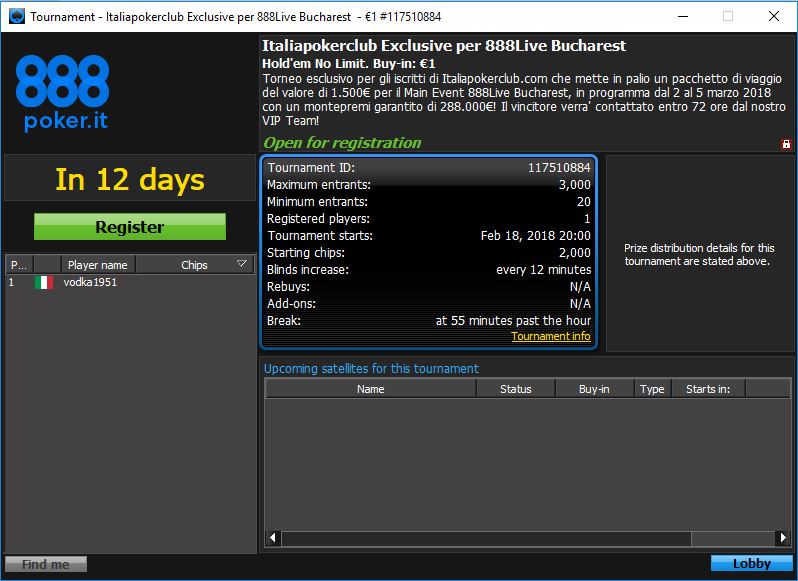798x581 pixels.
Task: Click Tournament starts date Feb 18, 2018 20:00
Action: [x=535, y=236]
